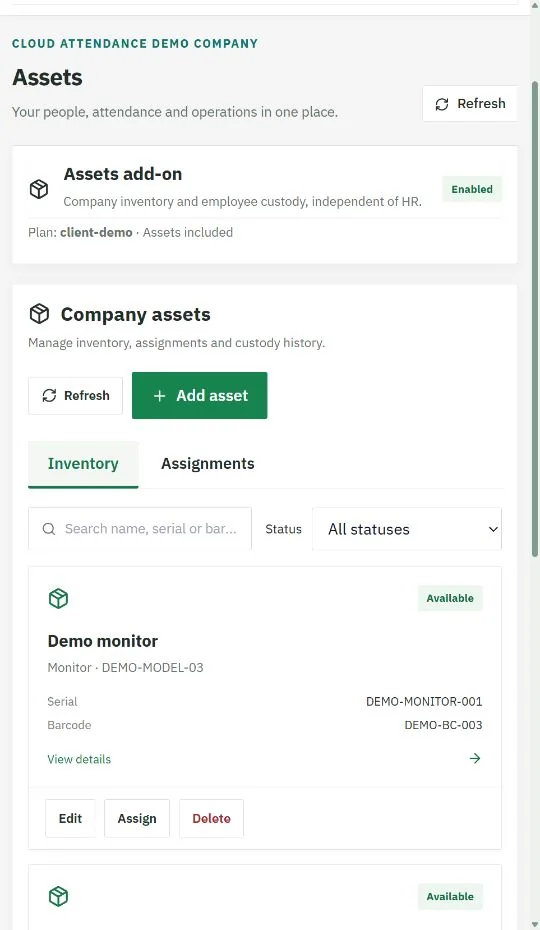Click barcode value DEMO-BC-003

pyautogui.click(x=443, y=725)
